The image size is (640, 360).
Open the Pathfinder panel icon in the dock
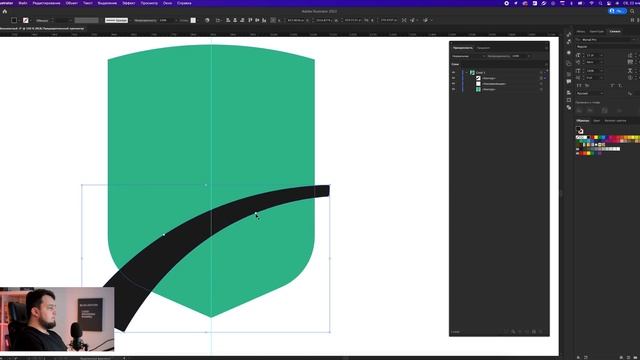[569, 107]
